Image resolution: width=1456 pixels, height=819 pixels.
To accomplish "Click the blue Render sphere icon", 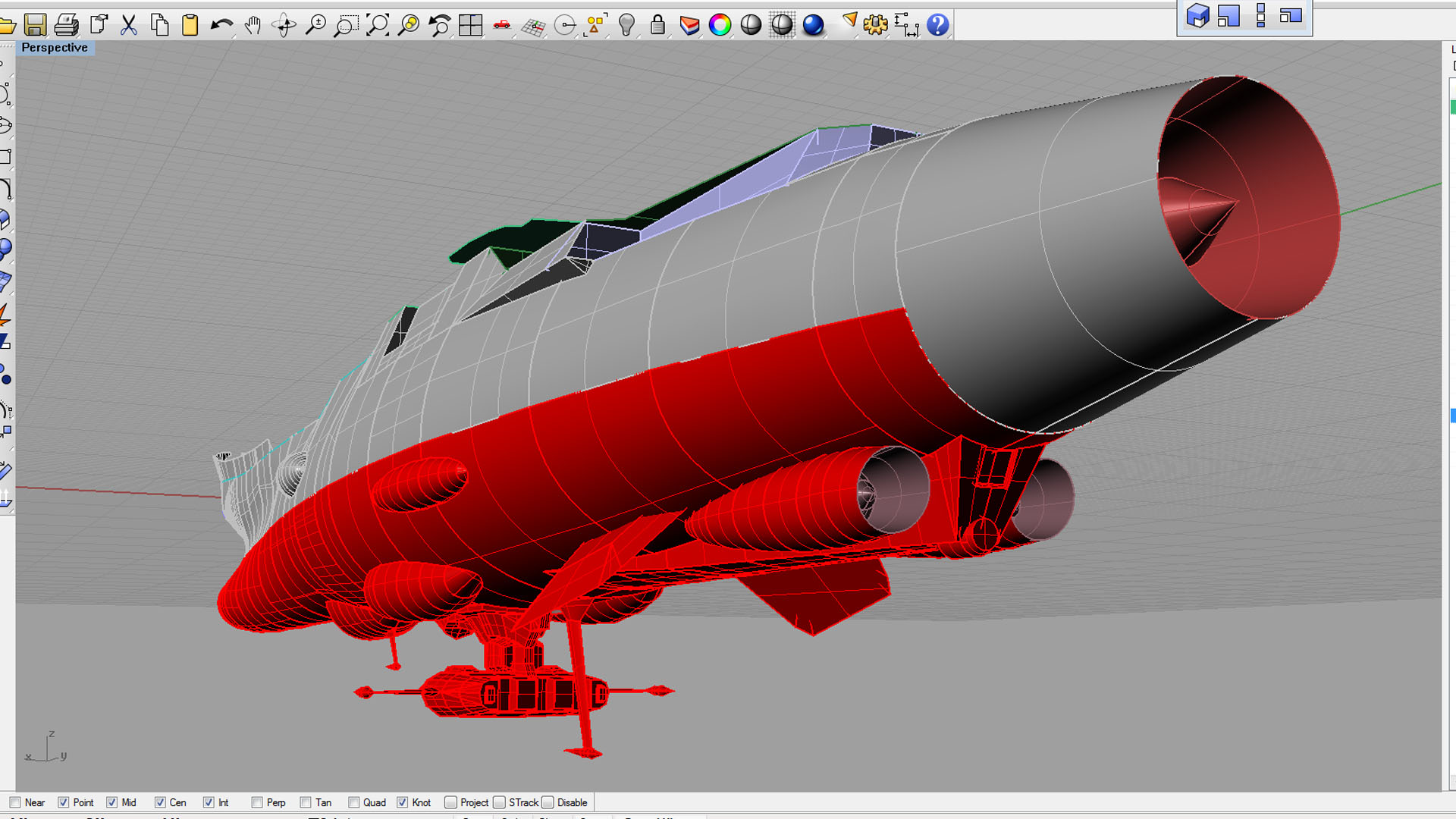I will [813, 25].
